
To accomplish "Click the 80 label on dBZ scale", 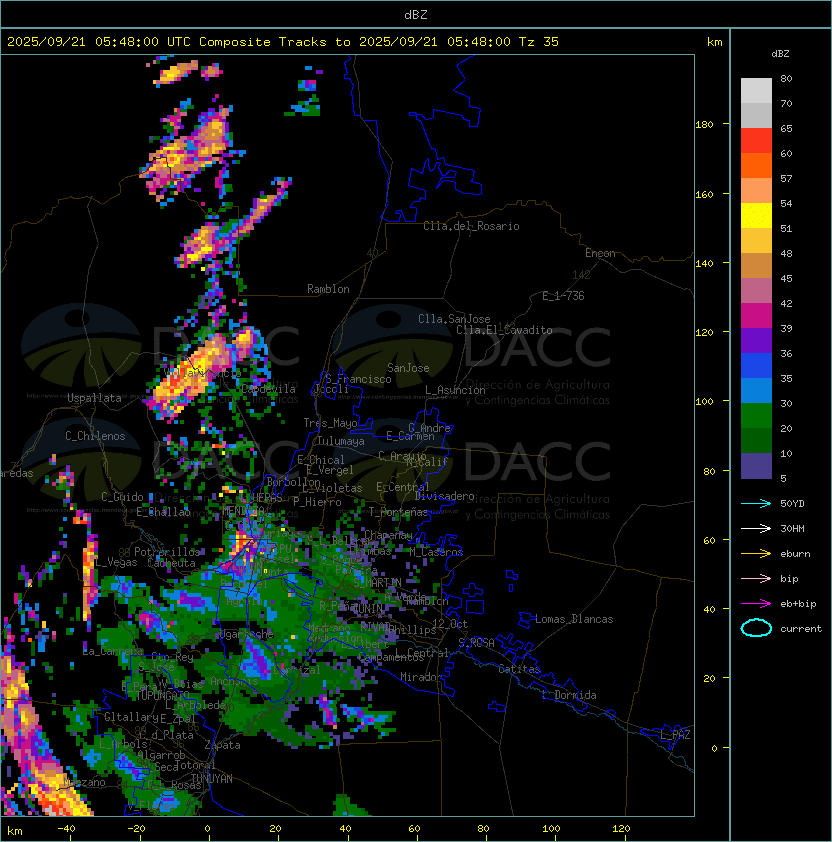I will coord(786,78).
